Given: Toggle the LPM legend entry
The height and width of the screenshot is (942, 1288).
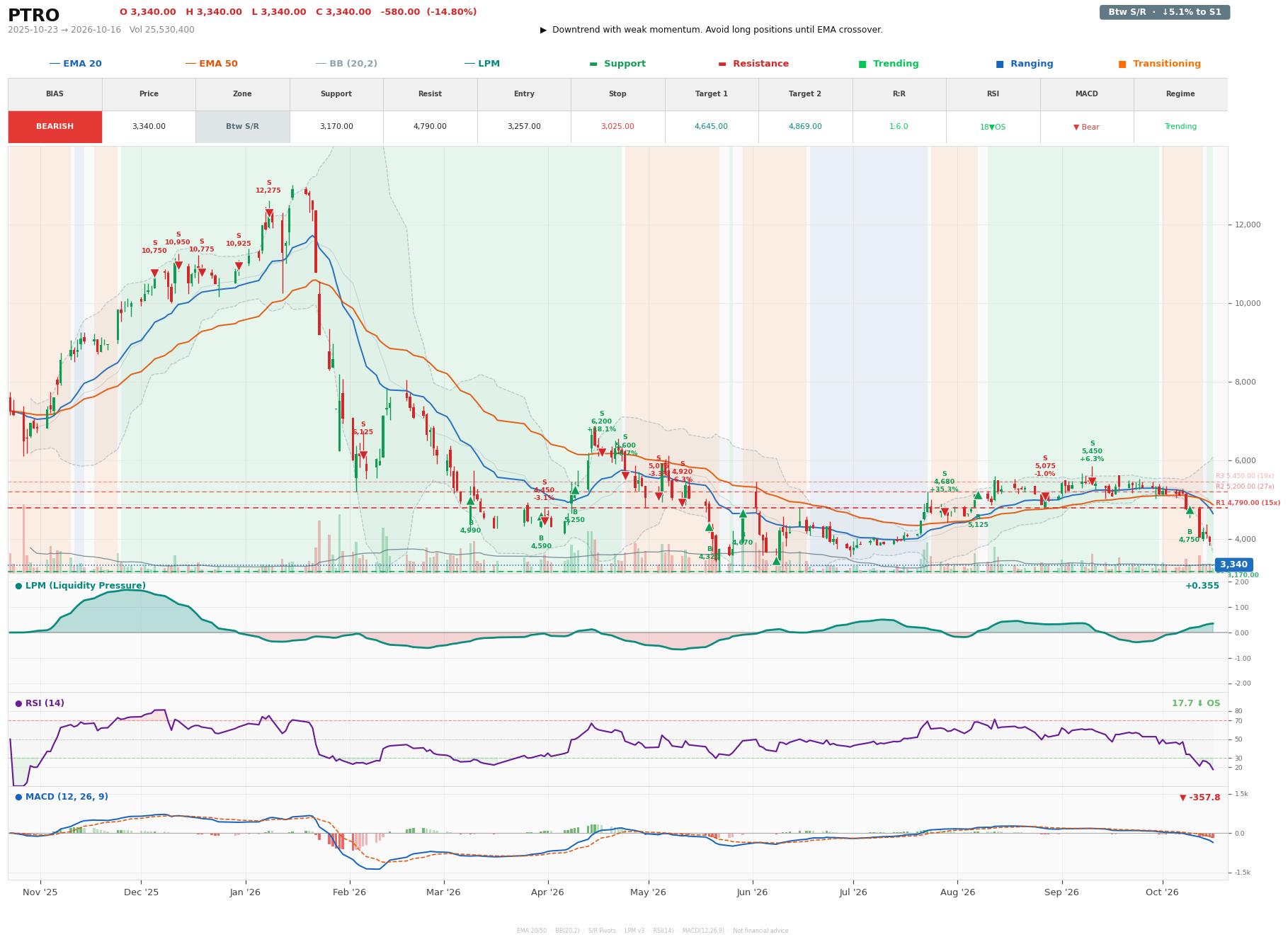Looking at the screenshot, I should pos(481,64).
